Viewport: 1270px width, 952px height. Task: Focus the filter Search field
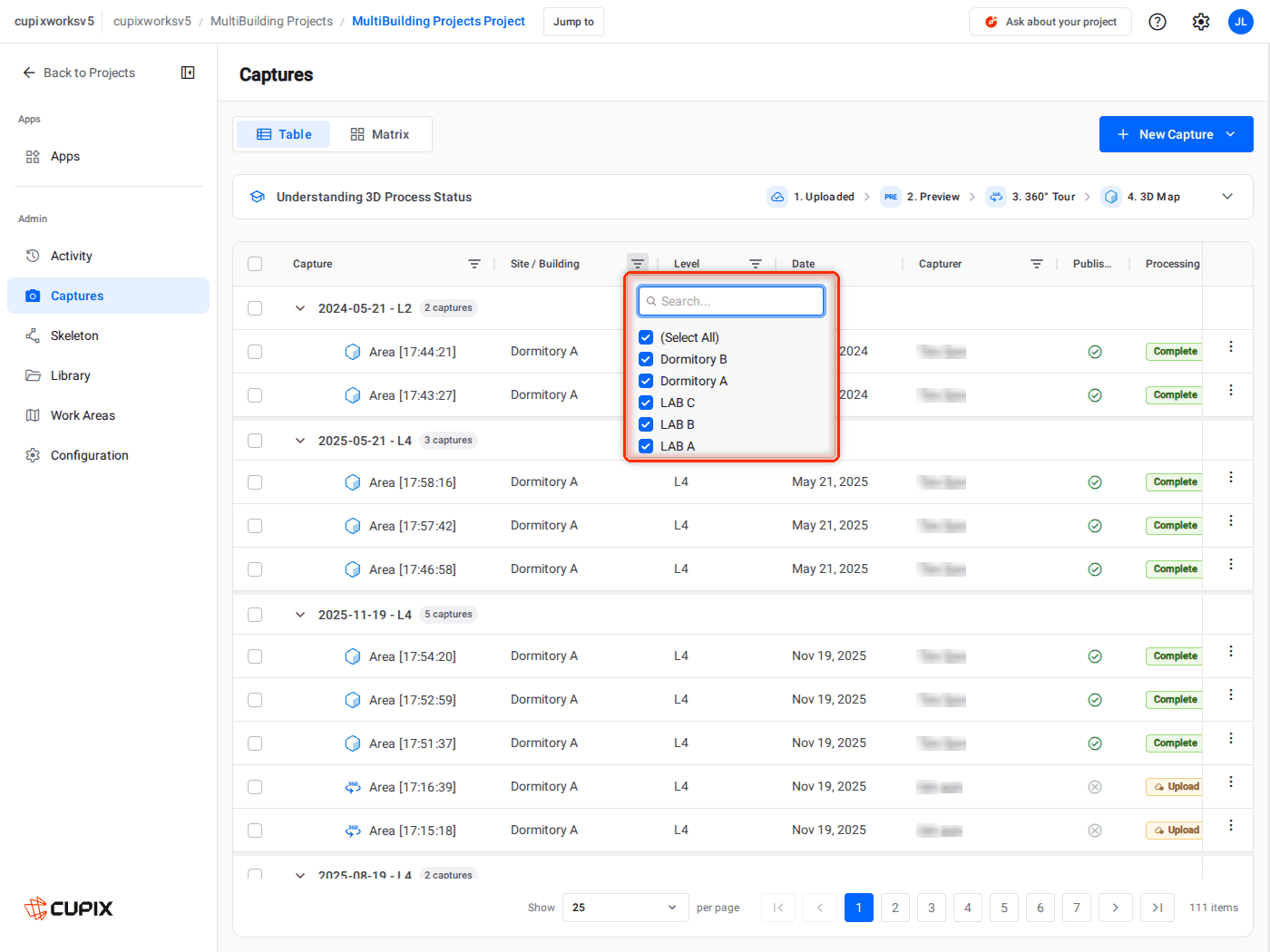coord(731,301)
